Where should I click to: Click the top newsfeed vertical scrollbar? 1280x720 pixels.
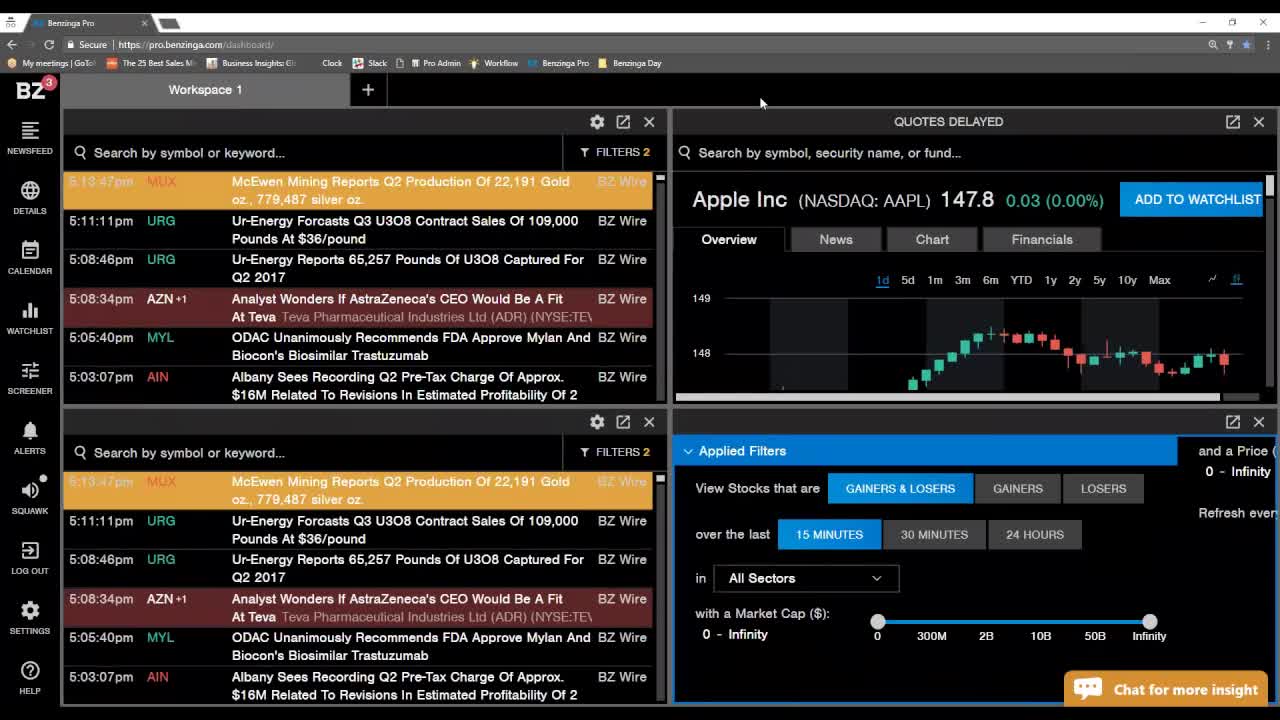[660, 288]
